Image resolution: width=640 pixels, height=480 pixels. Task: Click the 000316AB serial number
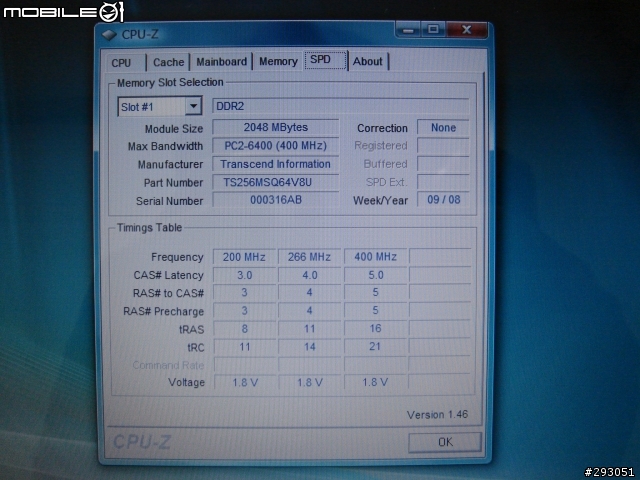click(x=276, y=200)
